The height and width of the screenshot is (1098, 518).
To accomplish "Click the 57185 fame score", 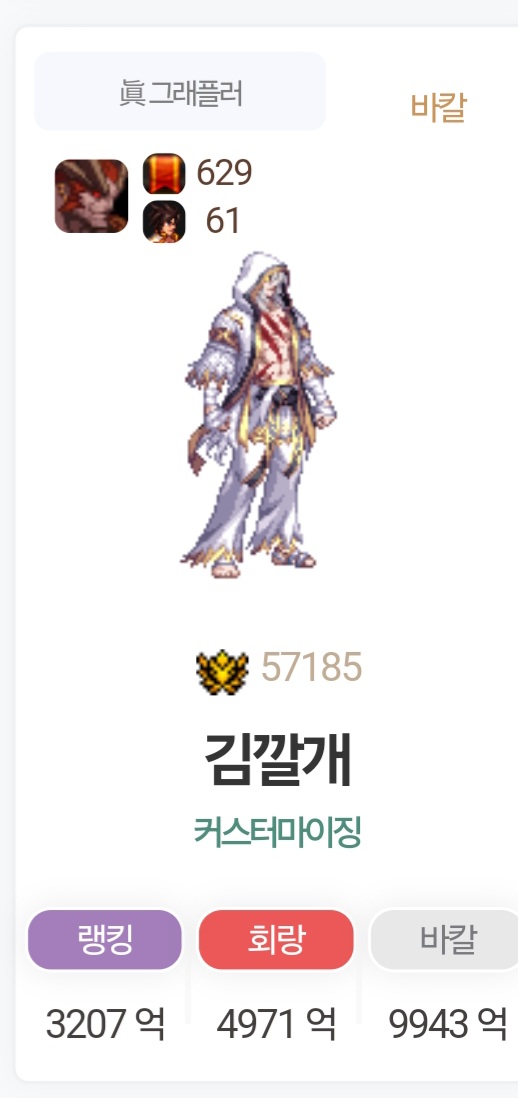I will pos(312,667).
